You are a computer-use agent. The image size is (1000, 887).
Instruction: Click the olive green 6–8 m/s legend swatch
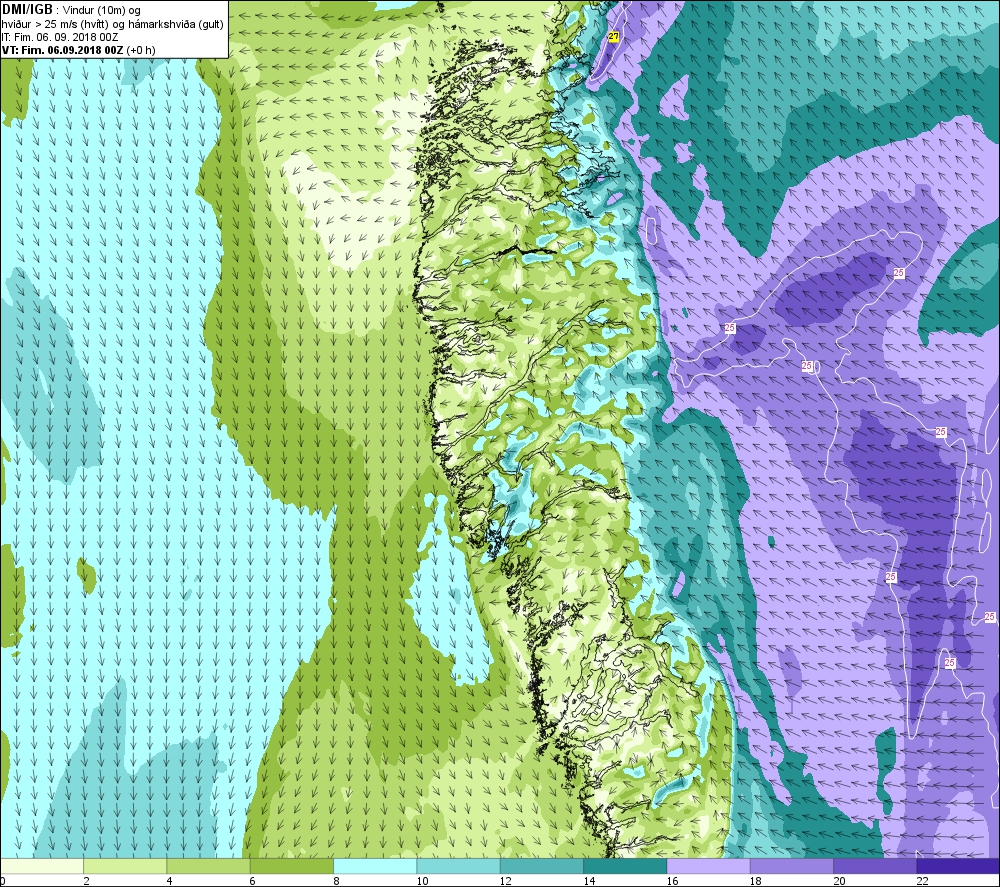291,865
